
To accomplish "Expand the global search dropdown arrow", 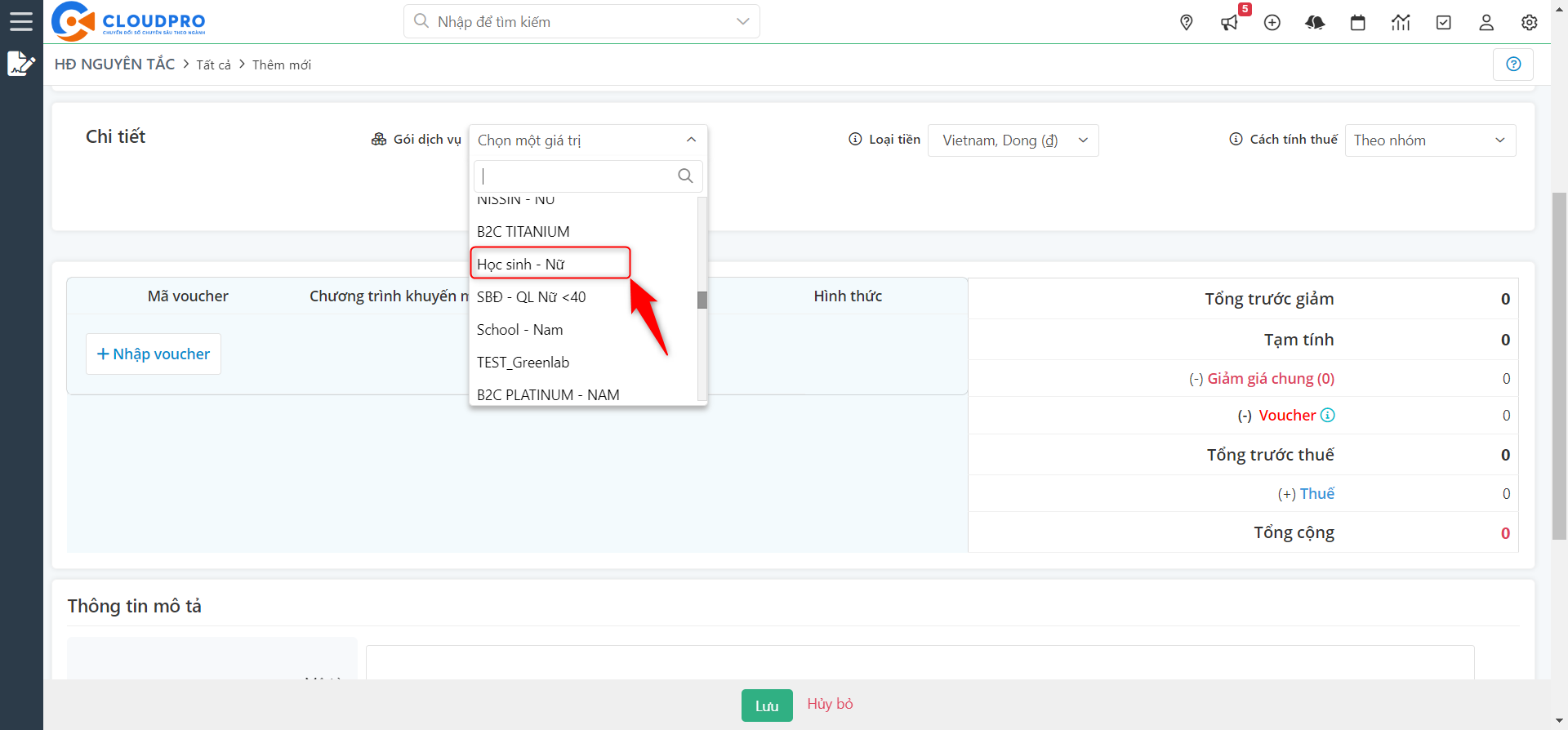I will point(742,21).
